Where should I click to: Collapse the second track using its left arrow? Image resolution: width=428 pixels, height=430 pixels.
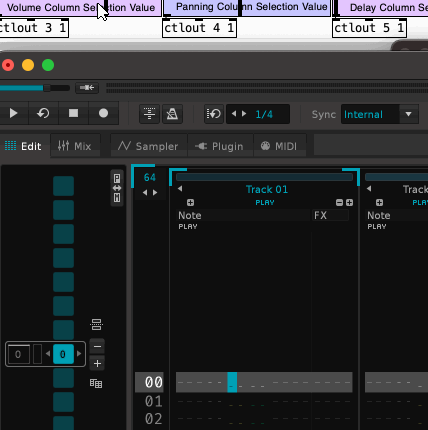[x=369, y=189]
